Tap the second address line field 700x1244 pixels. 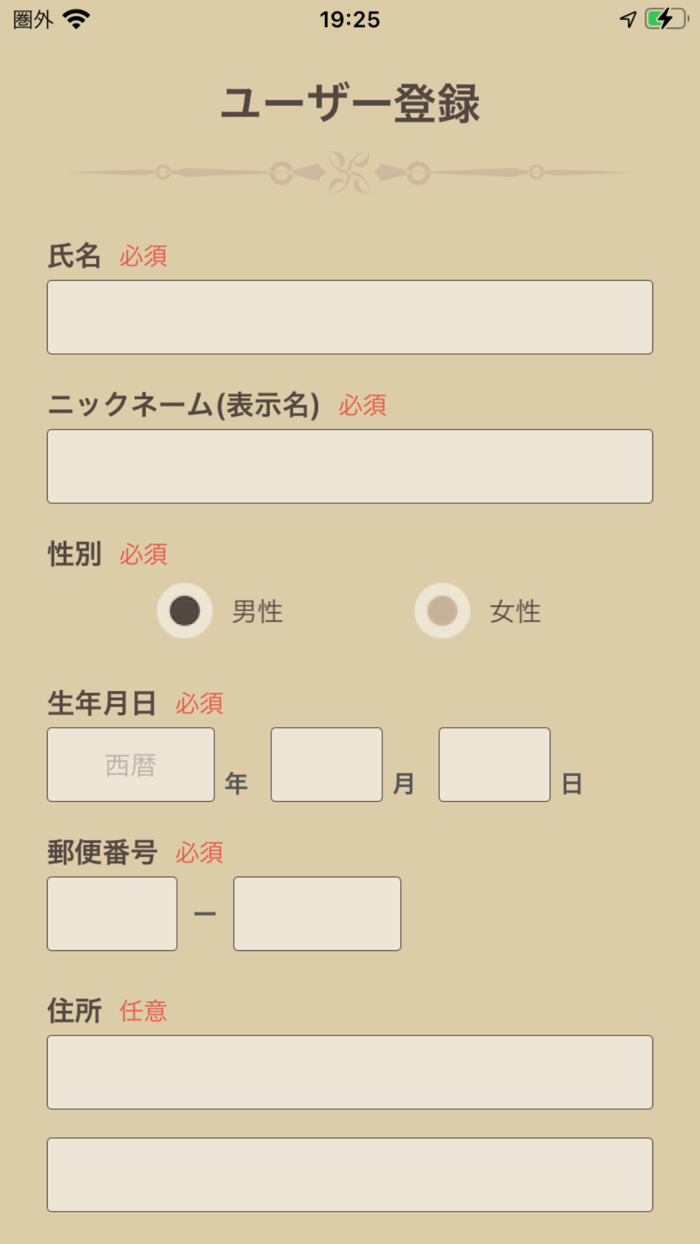(350, 1175)
